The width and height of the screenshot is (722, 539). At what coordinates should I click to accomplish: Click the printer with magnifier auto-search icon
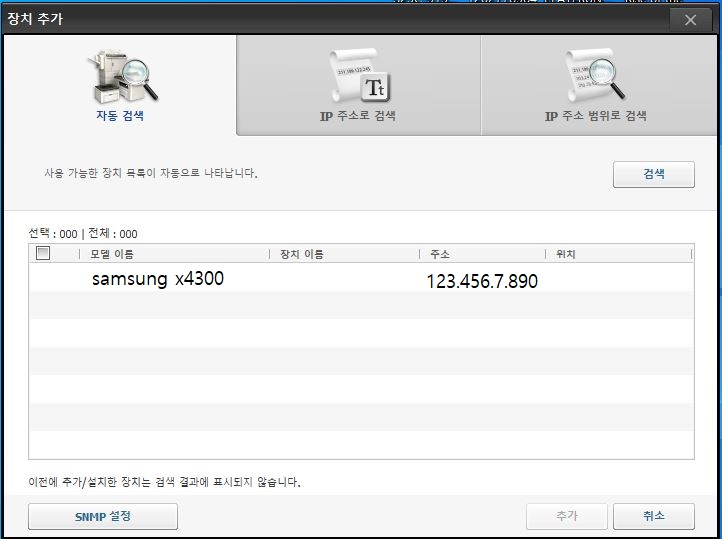click(x=123, y=77)
